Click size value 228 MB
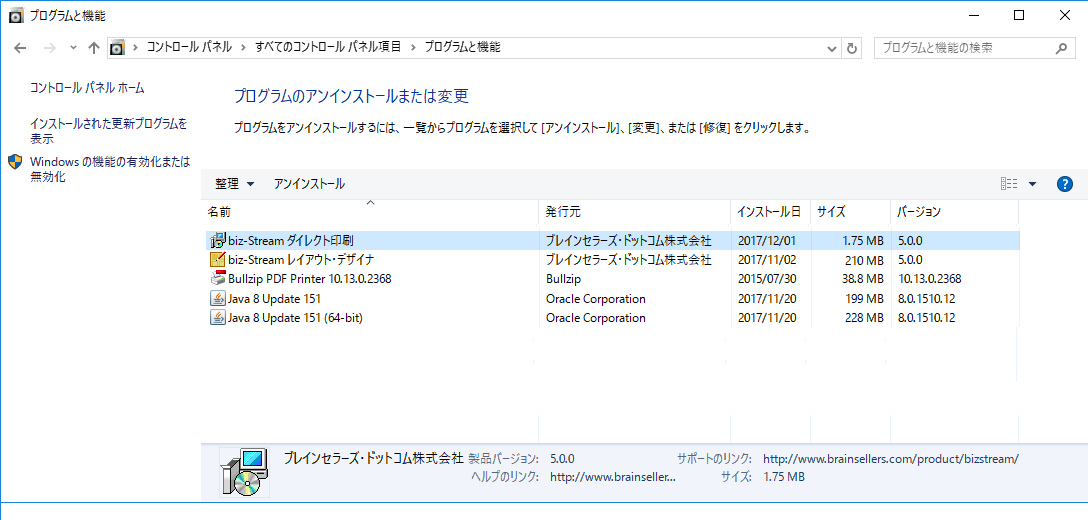 pyautogui.click(x=864, y=318)
